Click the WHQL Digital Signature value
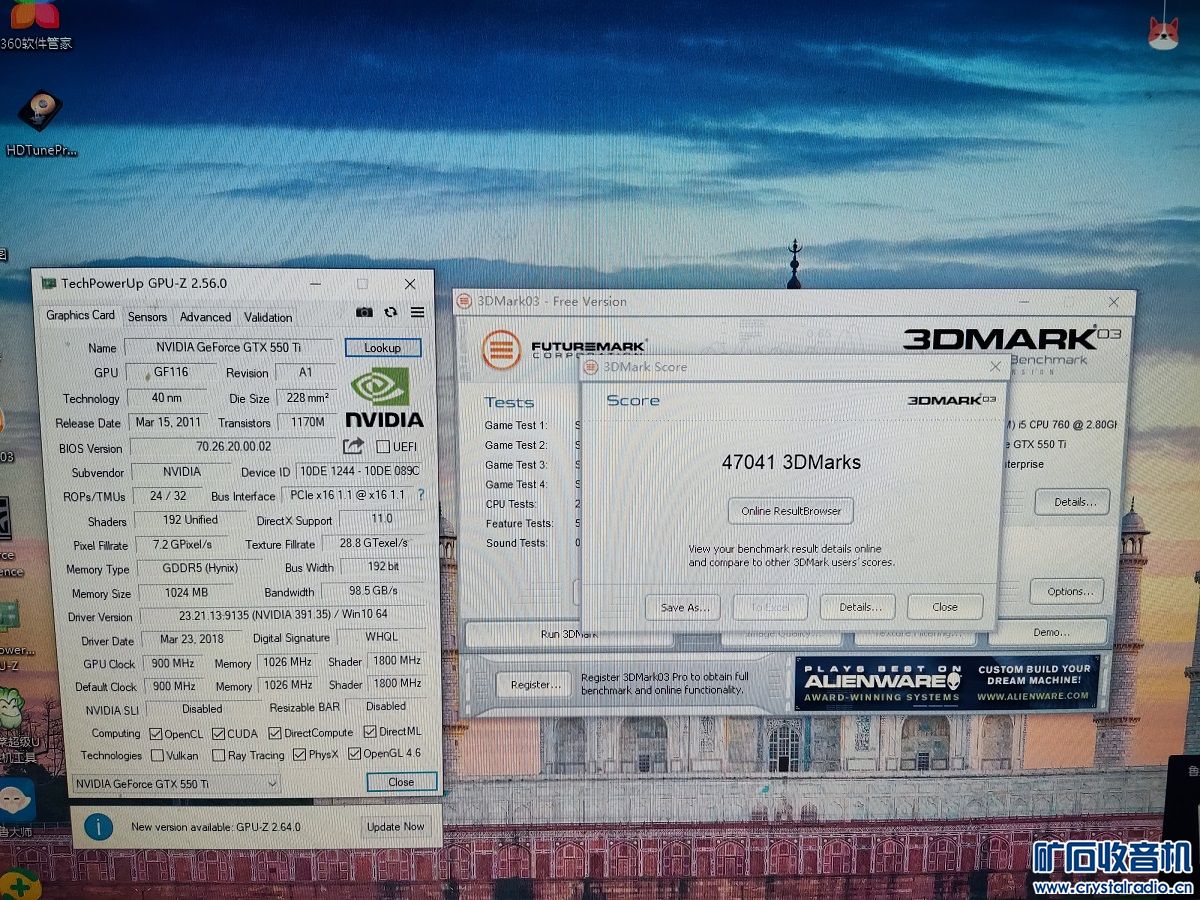Screen dimensions: 1200x900 coord(381,637)
